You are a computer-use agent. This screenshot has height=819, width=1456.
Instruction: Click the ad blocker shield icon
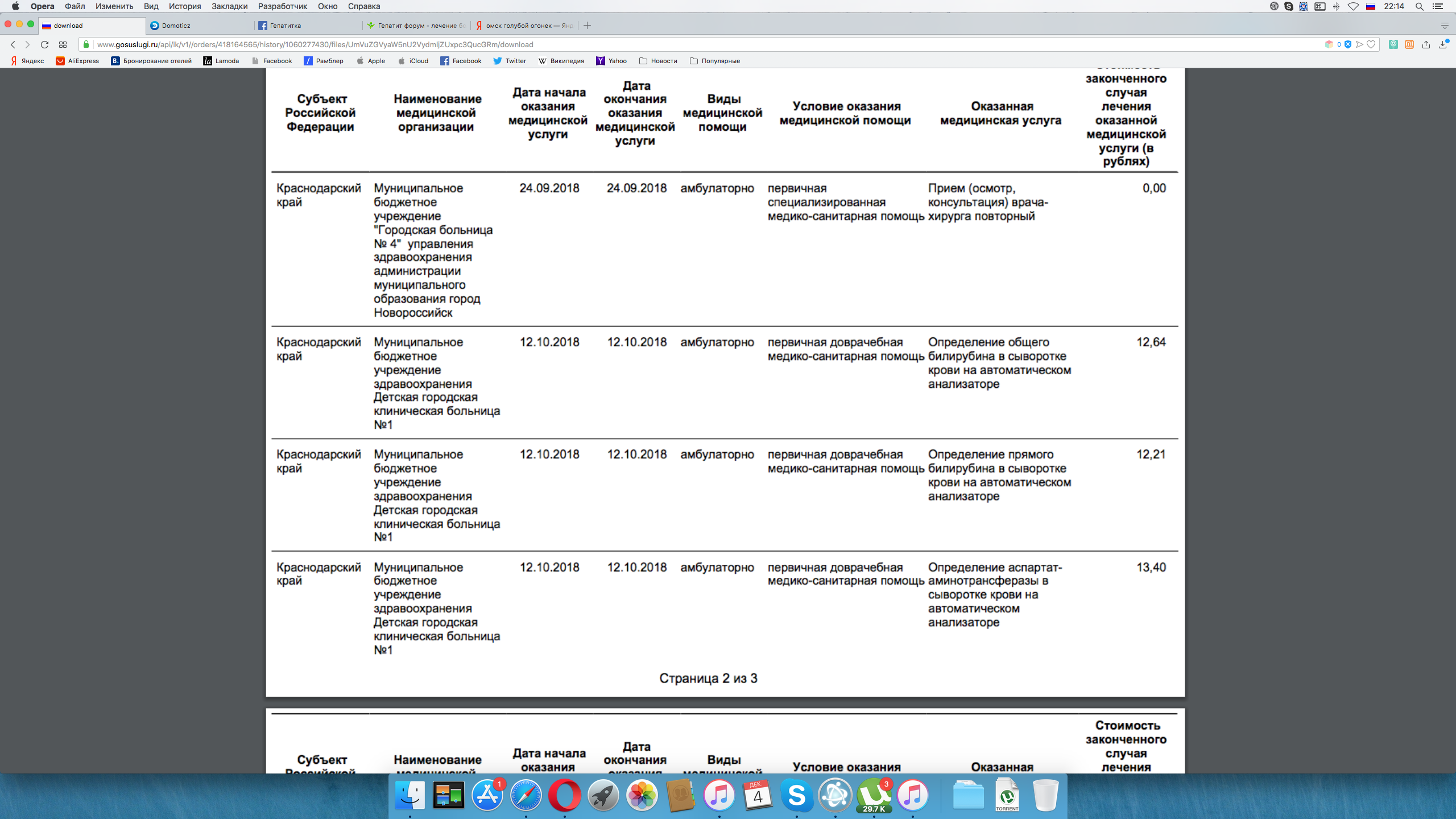1347,44
